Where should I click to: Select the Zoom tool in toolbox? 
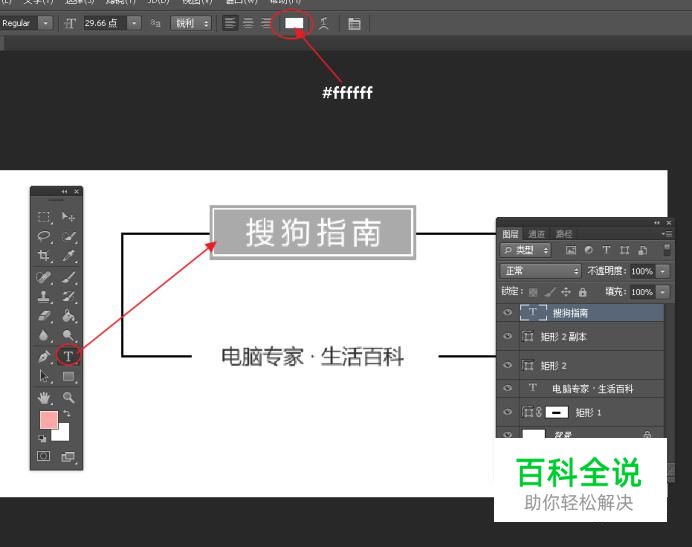[68, 397]
